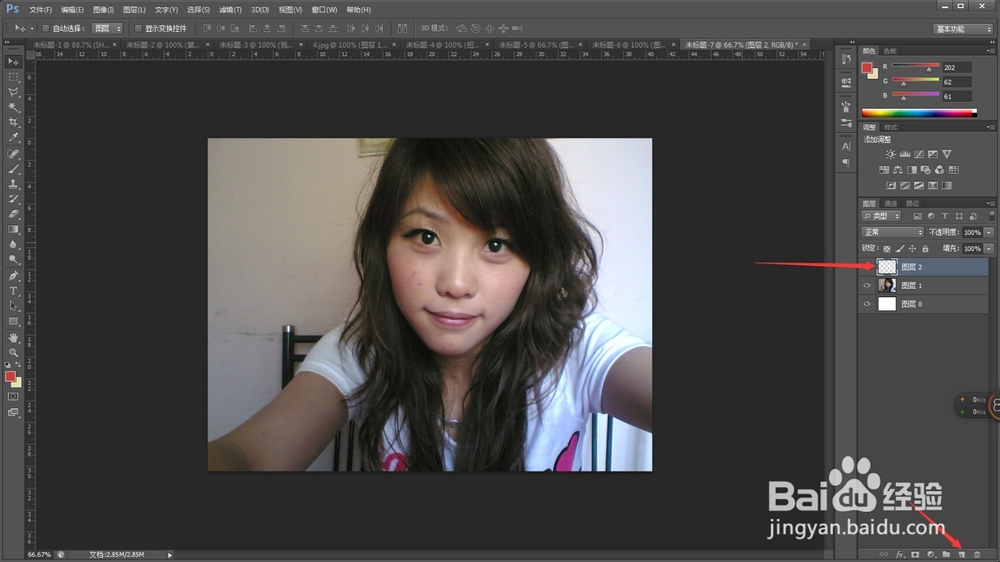Select the Crop tool

13,122
